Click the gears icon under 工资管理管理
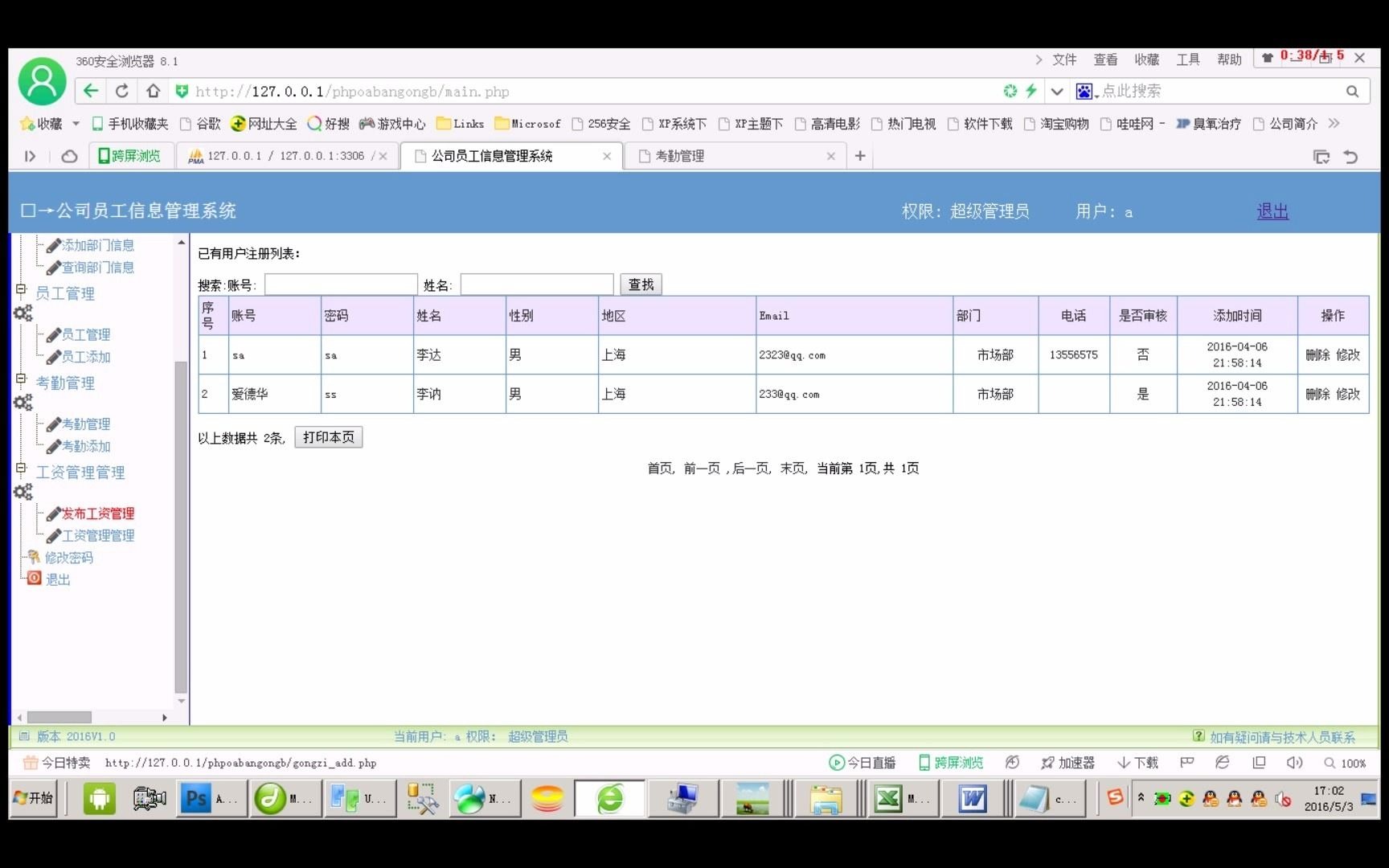Screen dimensions: 1389x868 (23, 492)
